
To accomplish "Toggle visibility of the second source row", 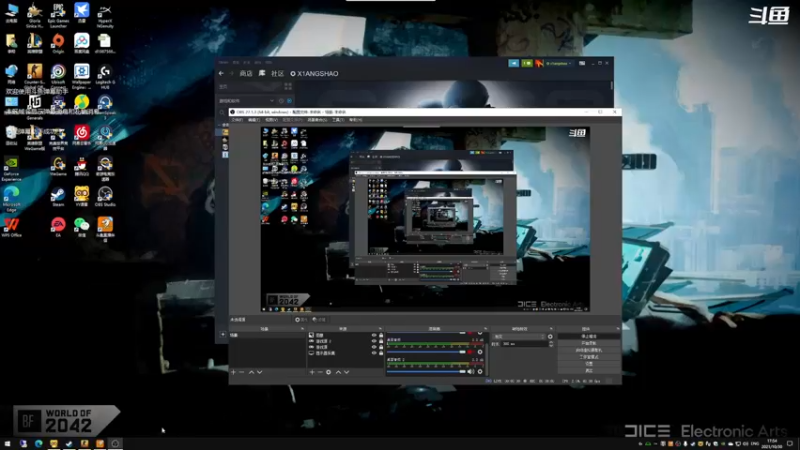I will 374,341.
